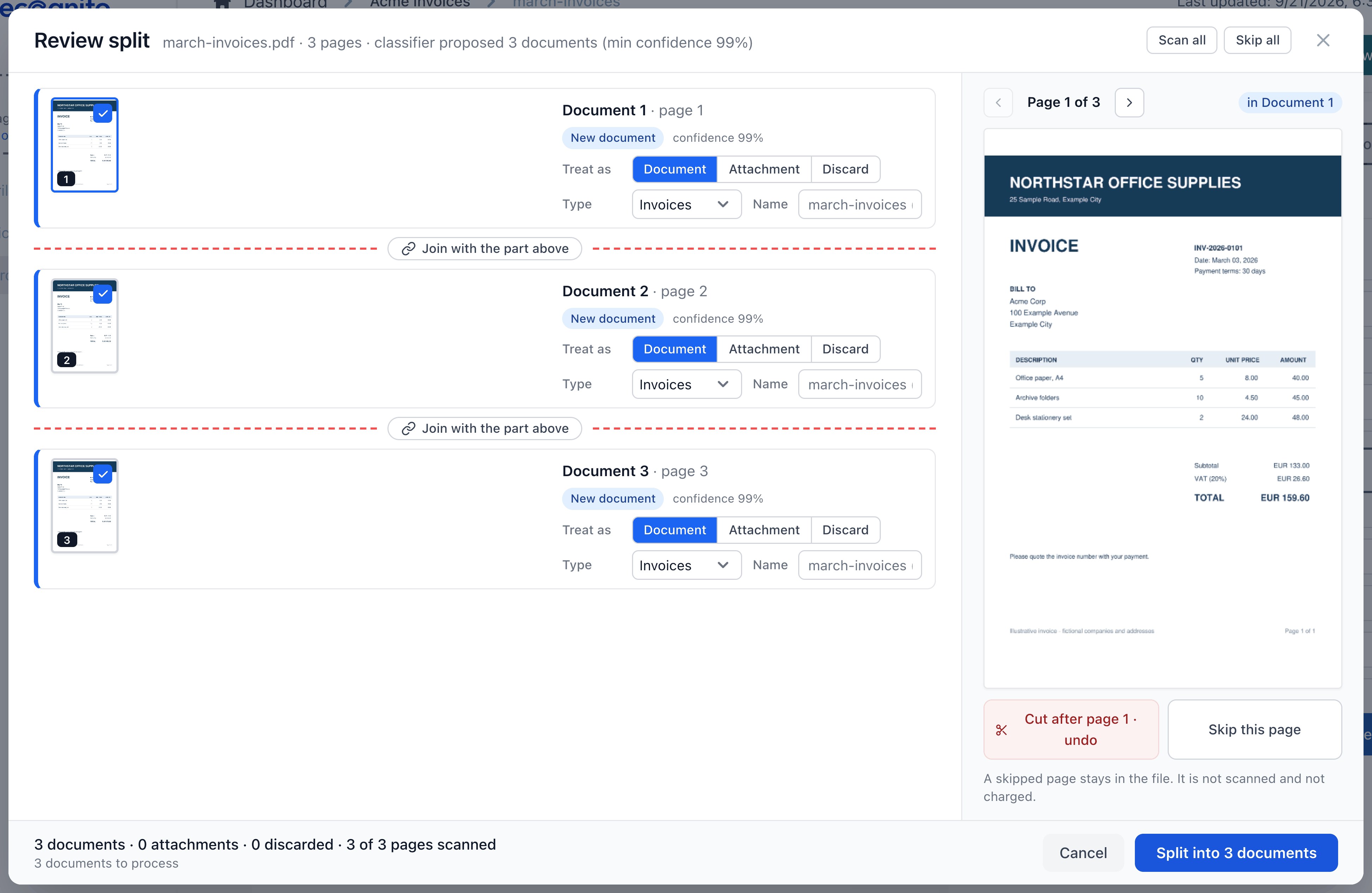Image resolution: width=1372 pixels, height=893 pixels.
Task: Click the 'Document 3' heading
Action: click(605, 471)
